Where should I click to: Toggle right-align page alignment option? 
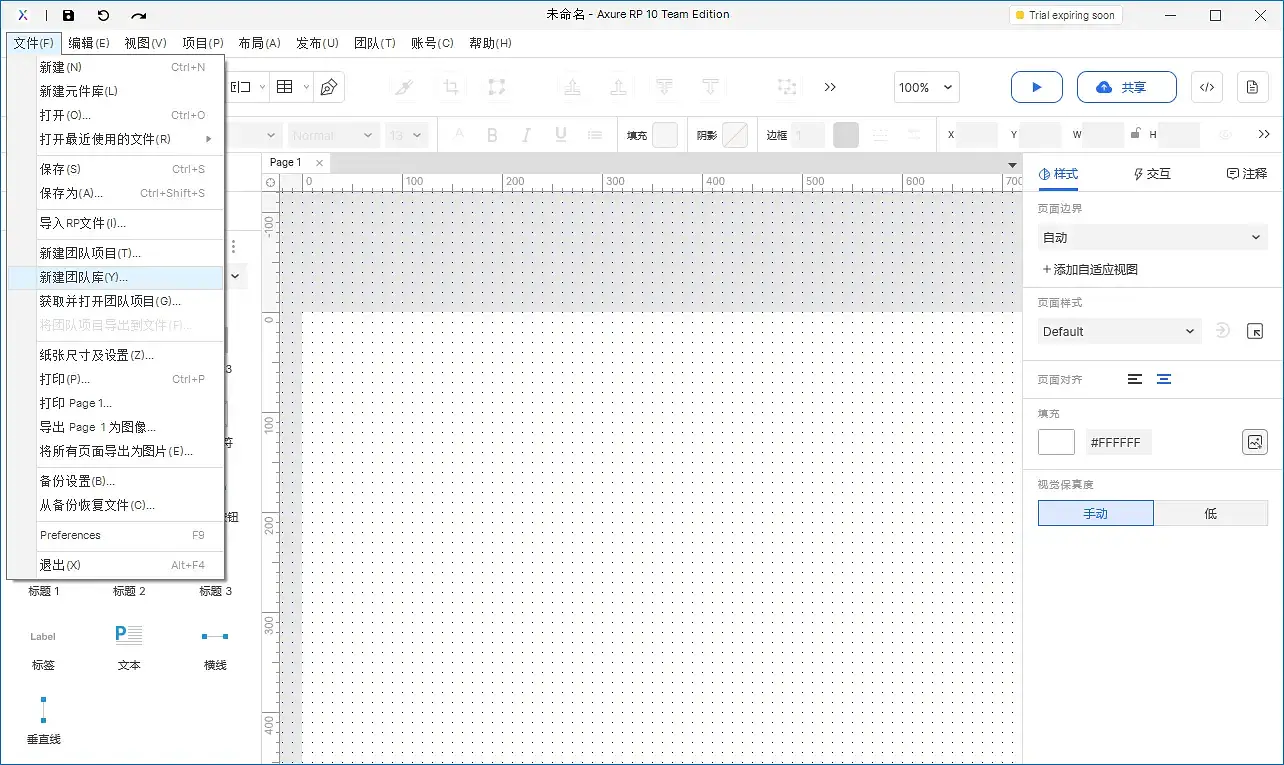coord(1163,379)
